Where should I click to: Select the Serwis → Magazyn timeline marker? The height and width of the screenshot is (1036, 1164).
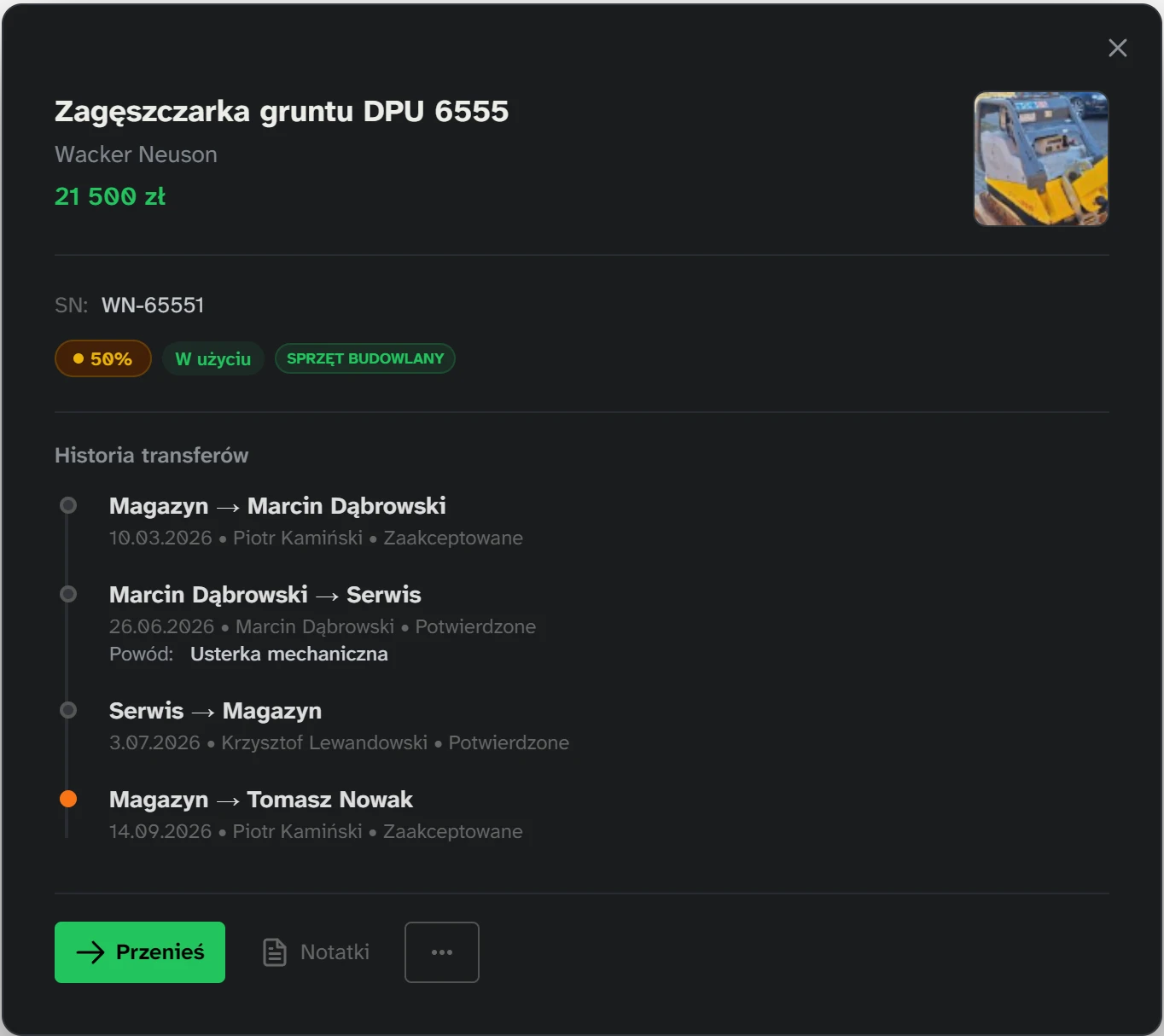(x=68, y=710)
